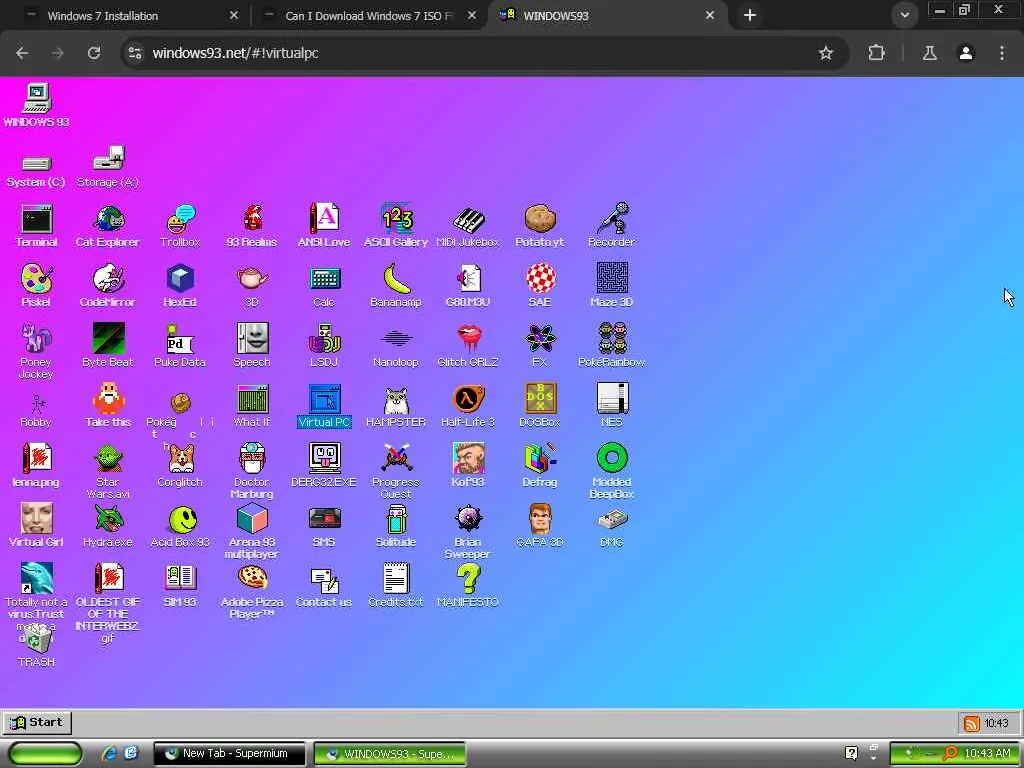Launch Cat Explorer browser icon

pyautogui.click(x=108, y=225)
